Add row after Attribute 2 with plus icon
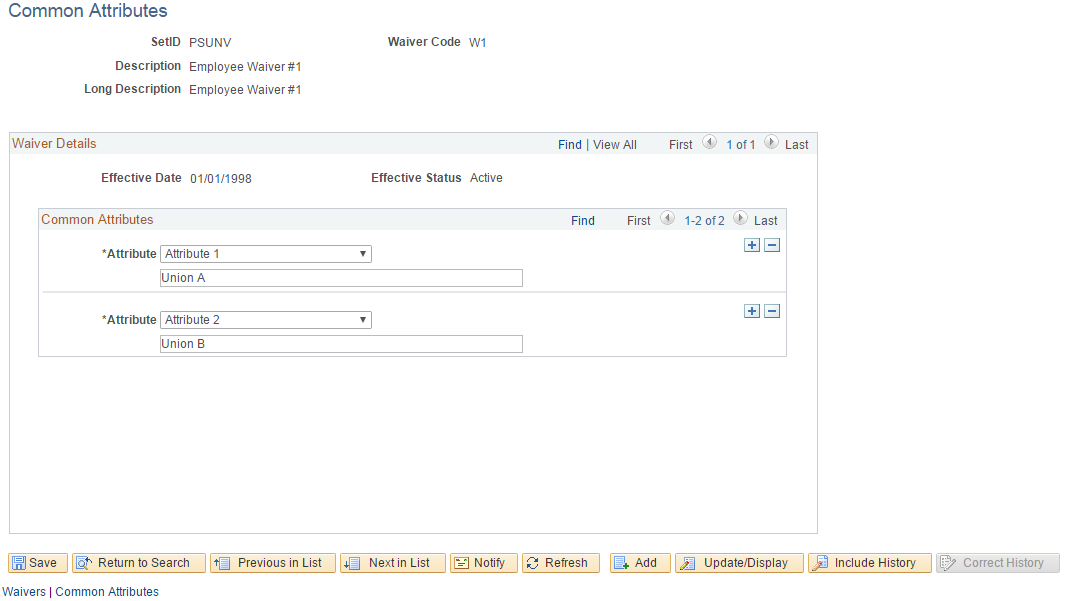The image size is (1066, 601). coord(751,311)
